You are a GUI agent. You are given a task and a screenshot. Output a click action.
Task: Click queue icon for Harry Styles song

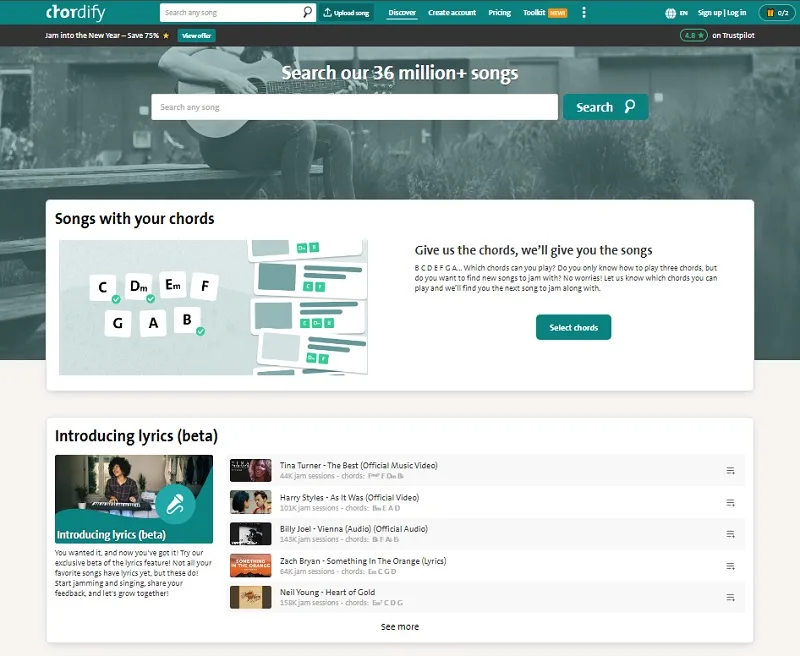tap(730, 502)
